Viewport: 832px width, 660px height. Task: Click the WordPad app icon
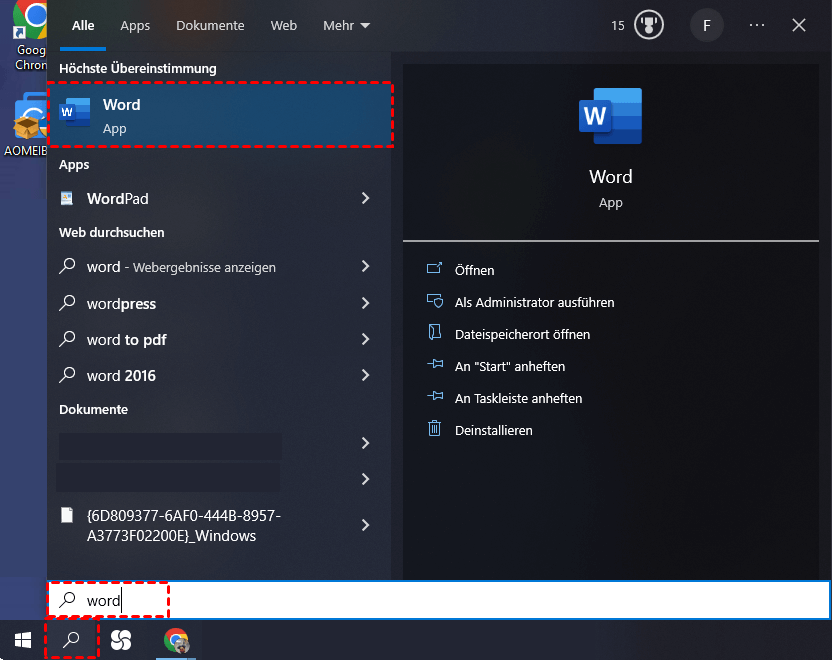[67, 198]
